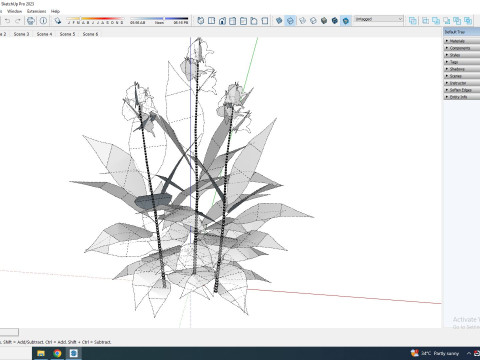The image size is (480, 360).
Task: Open the weather widget showing Partly sunny
Action: point(435,353)
